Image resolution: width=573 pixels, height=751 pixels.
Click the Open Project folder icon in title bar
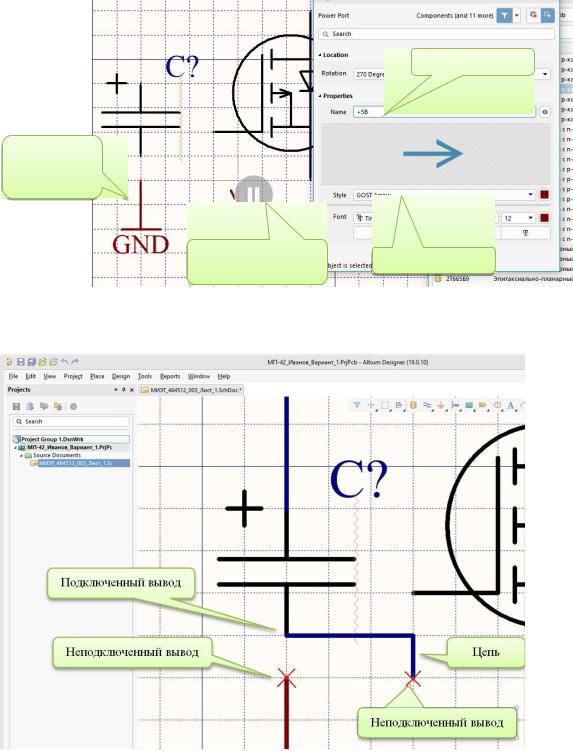click(53, 362)
